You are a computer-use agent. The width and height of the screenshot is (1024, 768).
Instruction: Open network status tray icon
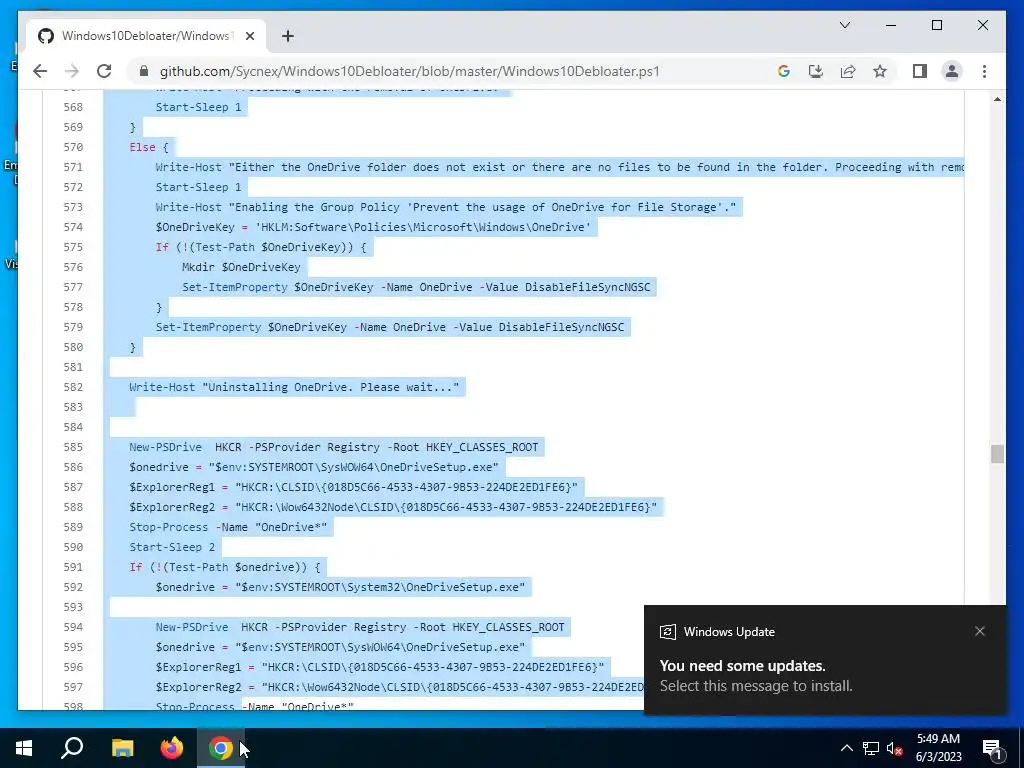point(871,748)
